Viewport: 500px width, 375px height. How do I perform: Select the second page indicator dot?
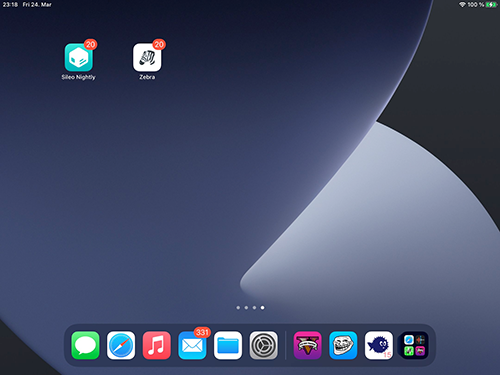click(x=246, y=308)
